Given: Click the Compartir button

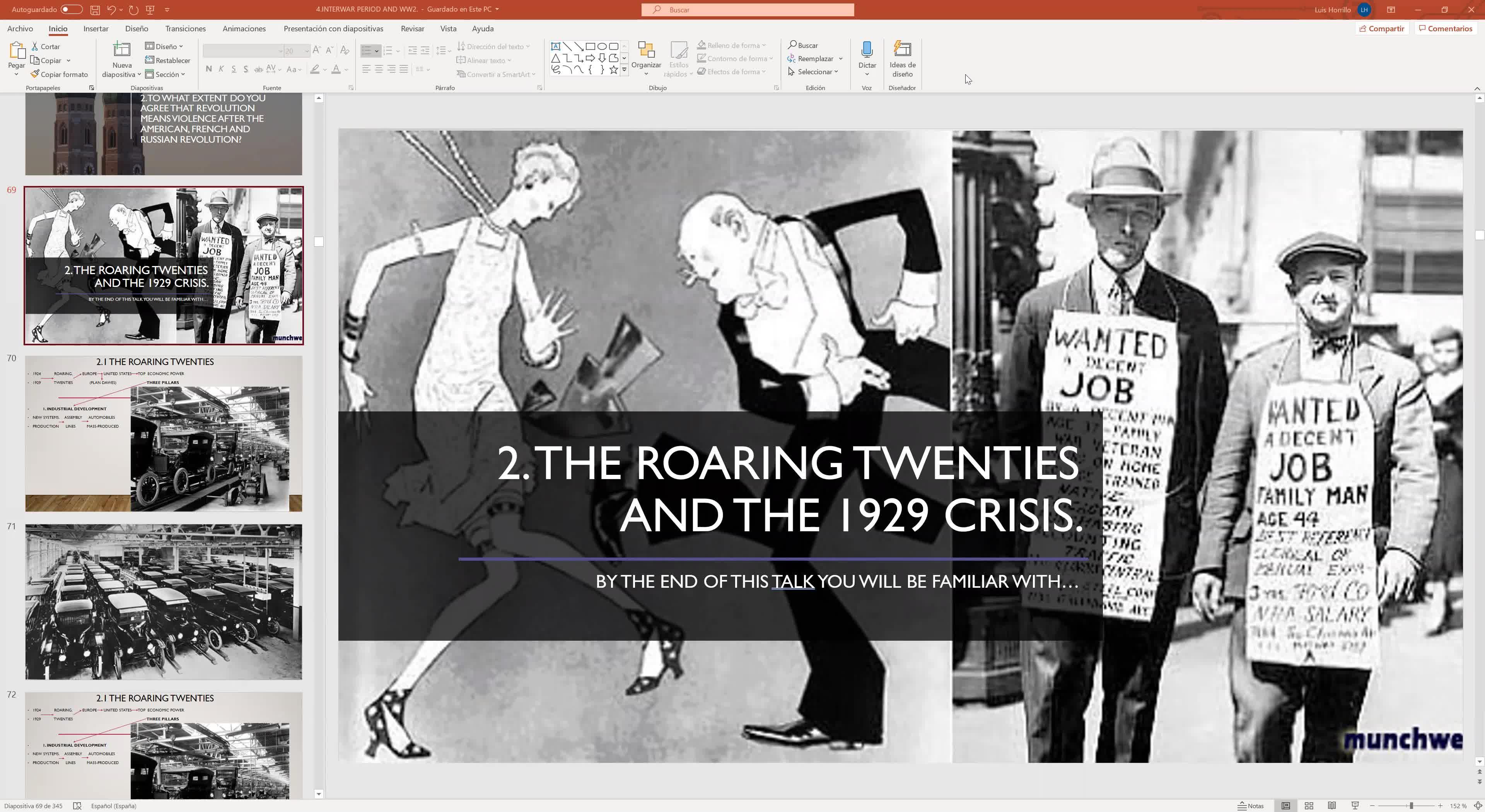Looking at the screenshot, I should pos(1382,28).
